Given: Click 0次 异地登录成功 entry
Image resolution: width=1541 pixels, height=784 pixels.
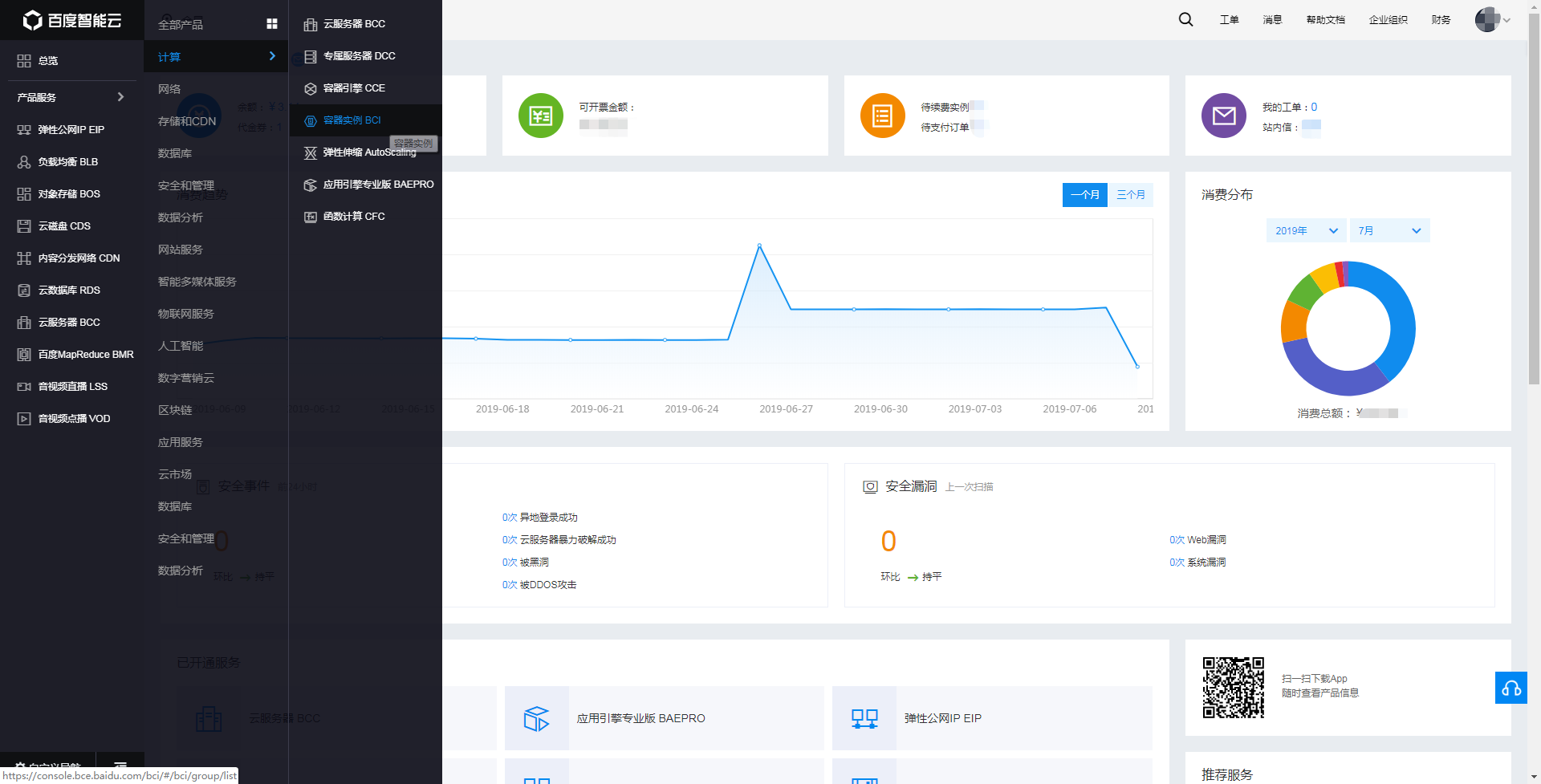Looking at the screenshot, I should (x=540, y=518).
